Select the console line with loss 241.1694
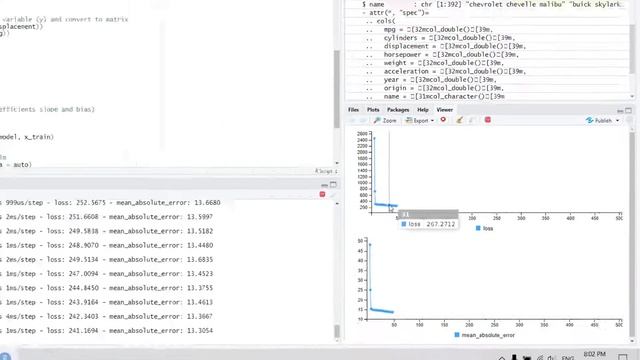The height and width of the screenshot is (360, 640). 106,331
